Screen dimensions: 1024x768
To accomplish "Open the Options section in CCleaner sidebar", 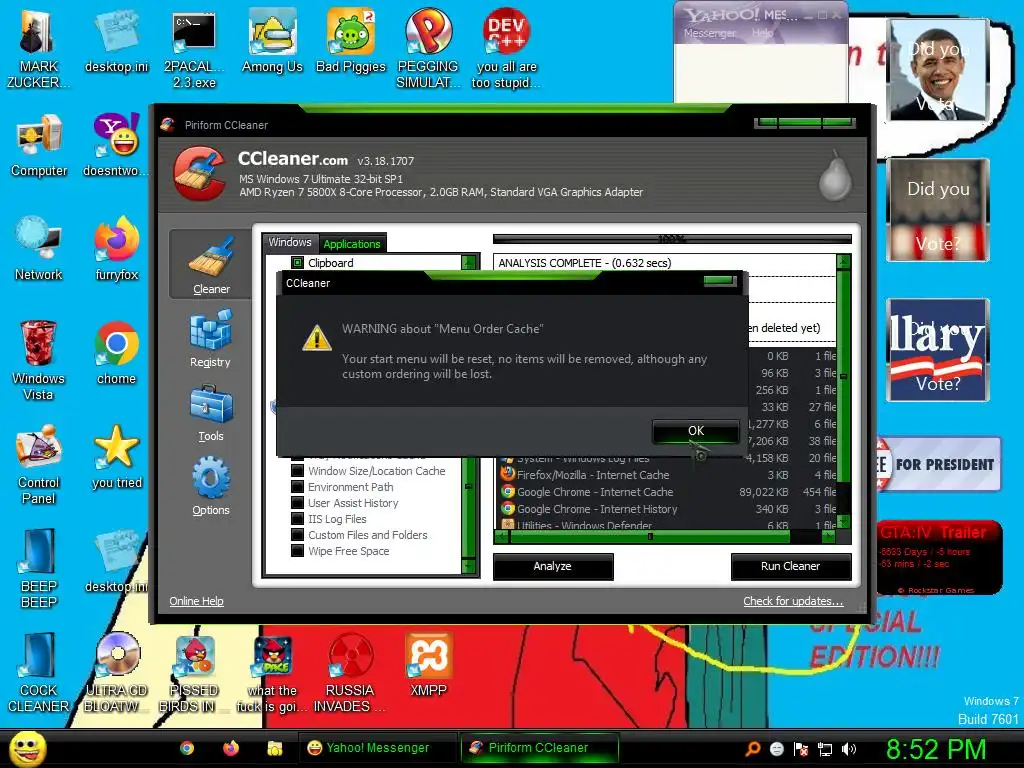I will 210,487.
